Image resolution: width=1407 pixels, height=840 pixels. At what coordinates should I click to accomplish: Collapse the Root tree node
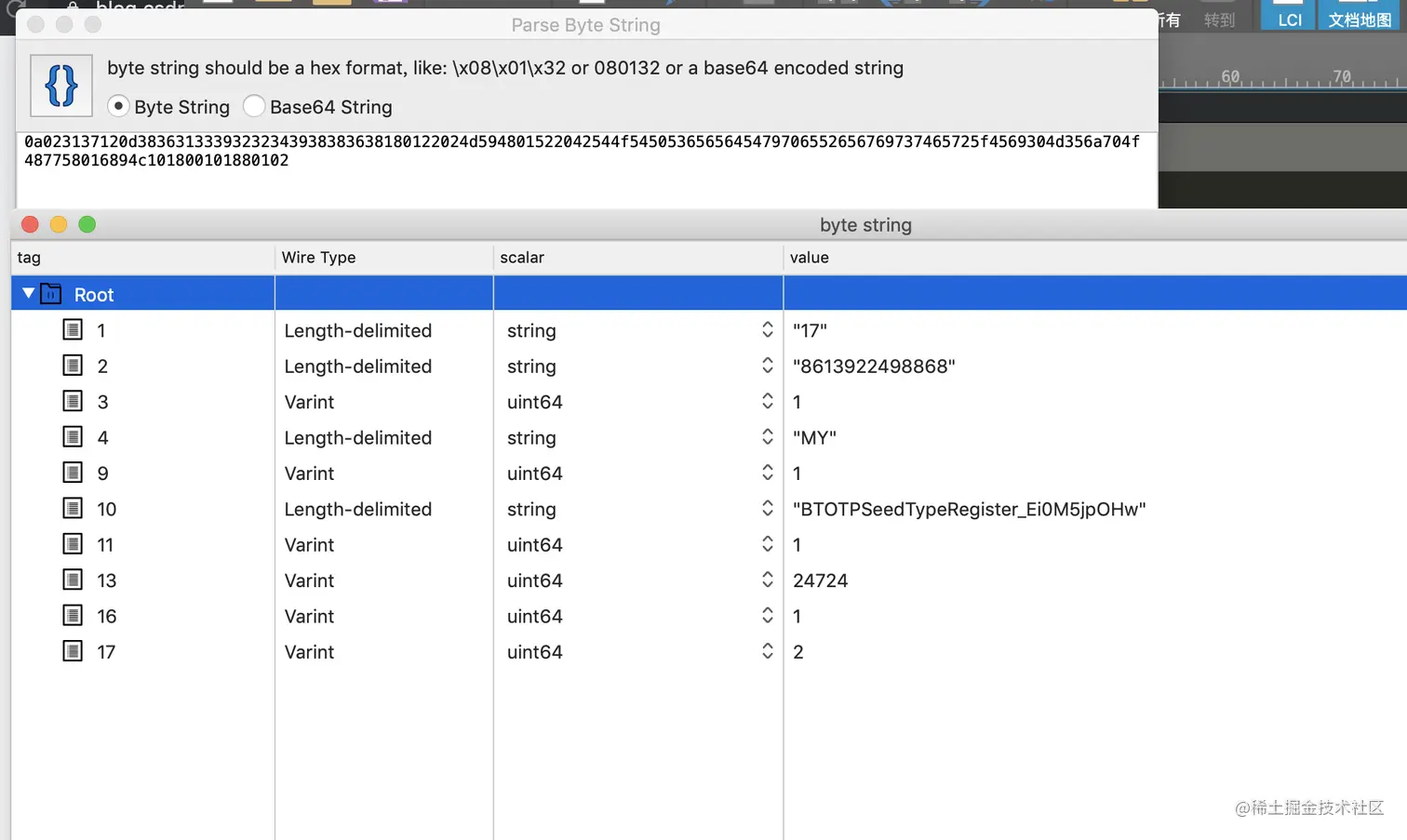pos(29,294)
